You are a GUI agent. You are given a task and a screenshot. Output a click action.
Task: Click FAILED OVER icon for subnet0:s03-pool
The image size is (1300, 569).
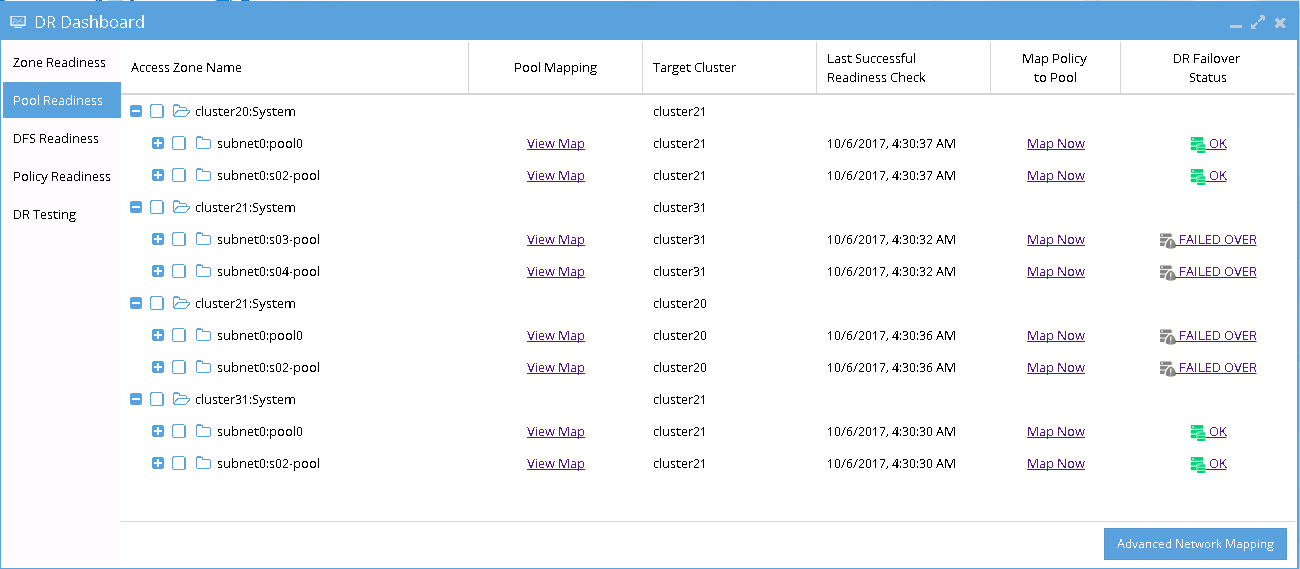1167,240
